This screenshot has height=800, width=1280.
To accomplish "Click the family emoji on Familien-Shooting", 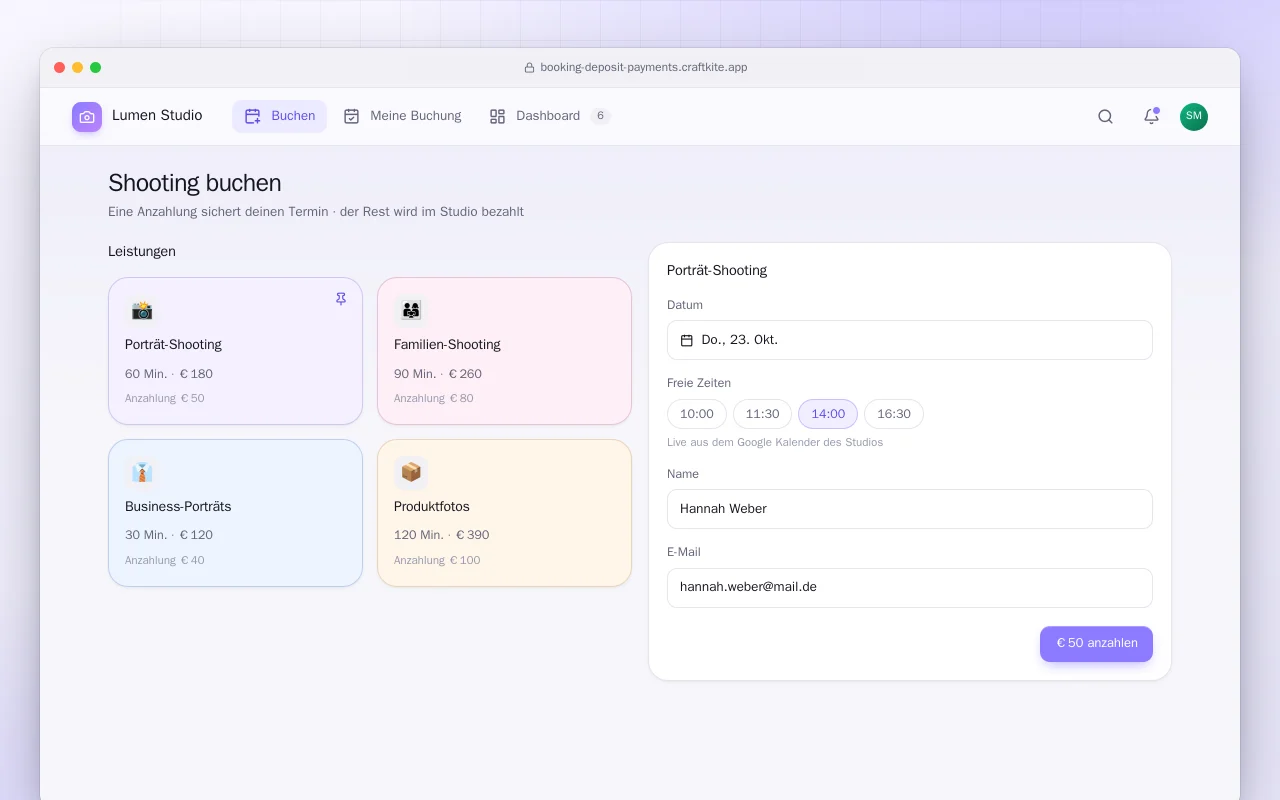I will point(411,310).
